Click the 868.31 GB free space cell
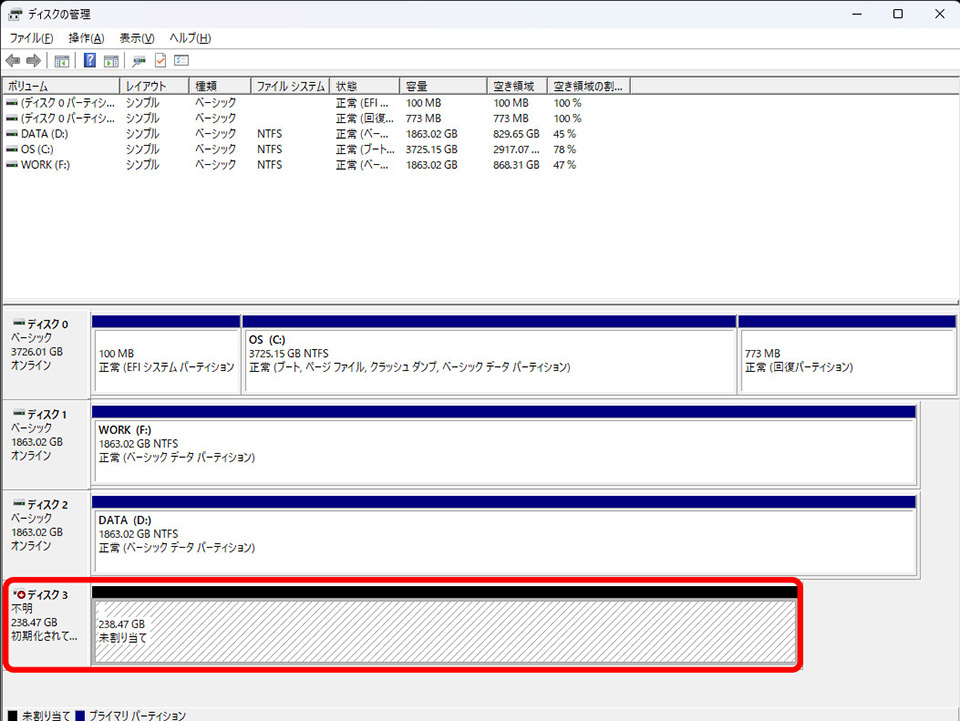This screenshot has height=721, width=960. 516,165
